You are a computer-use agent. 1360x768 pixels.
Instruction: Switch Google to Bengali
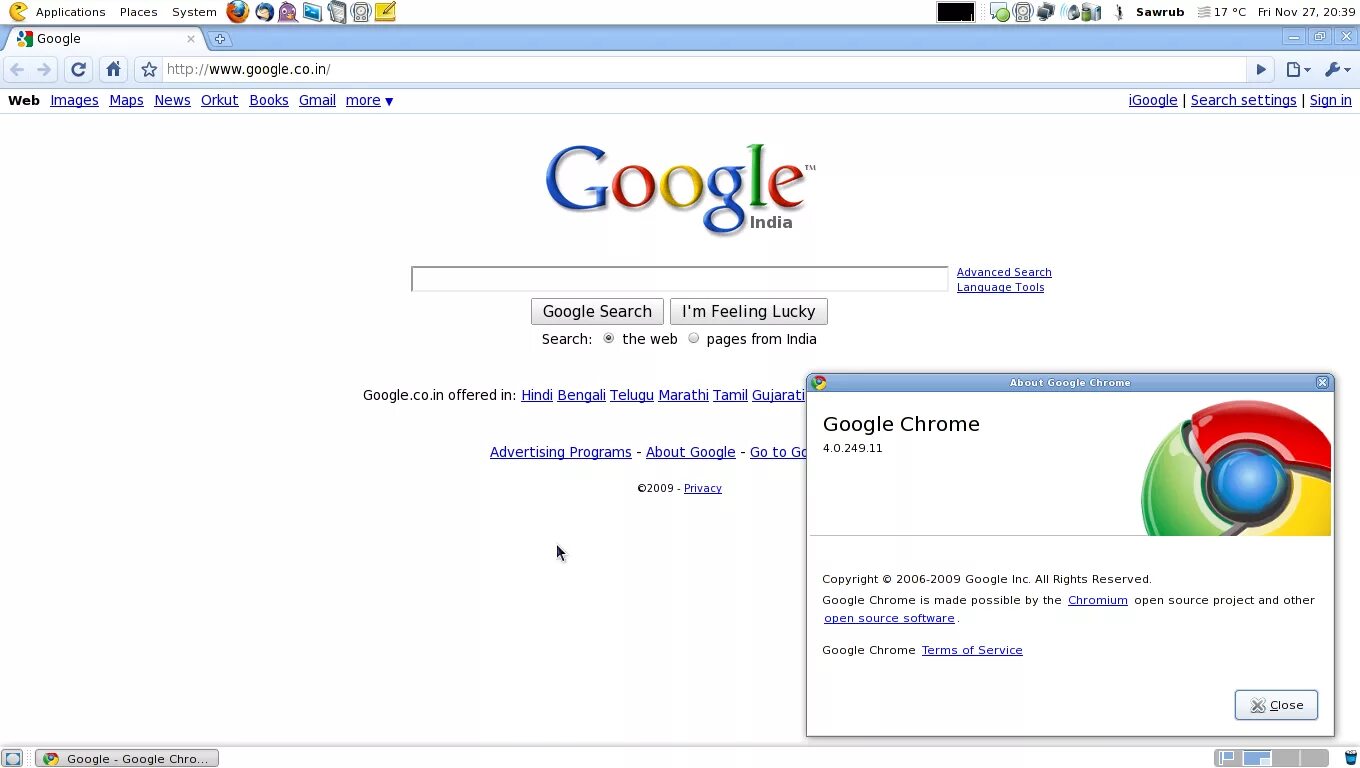[581, 395]
